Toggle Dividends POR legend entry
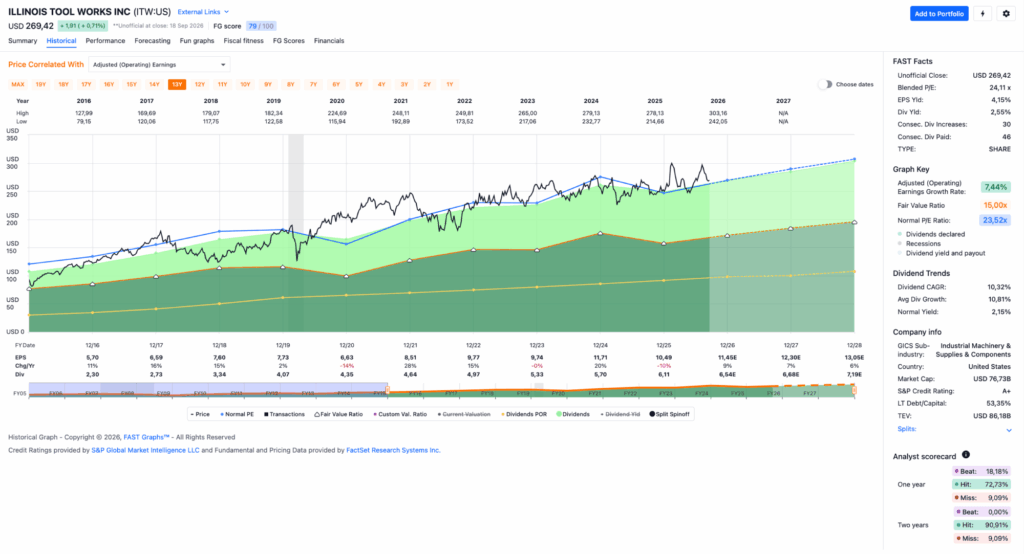The image size is (1024, 554). tap(524, 414)
